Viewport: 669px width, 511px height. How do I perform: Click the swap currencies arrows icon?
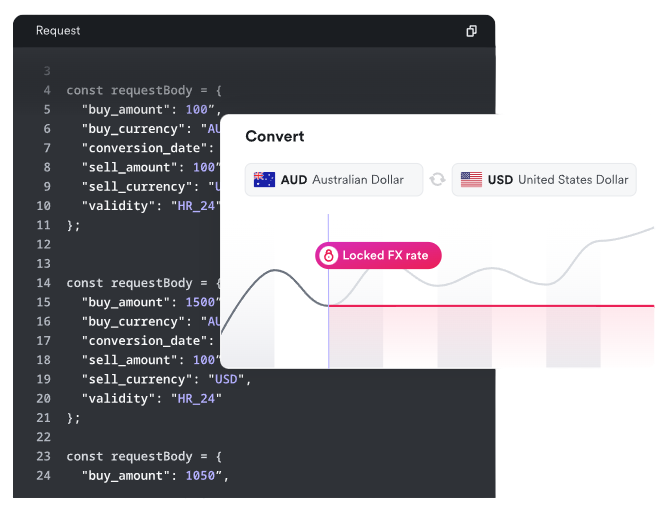point(437,180)
